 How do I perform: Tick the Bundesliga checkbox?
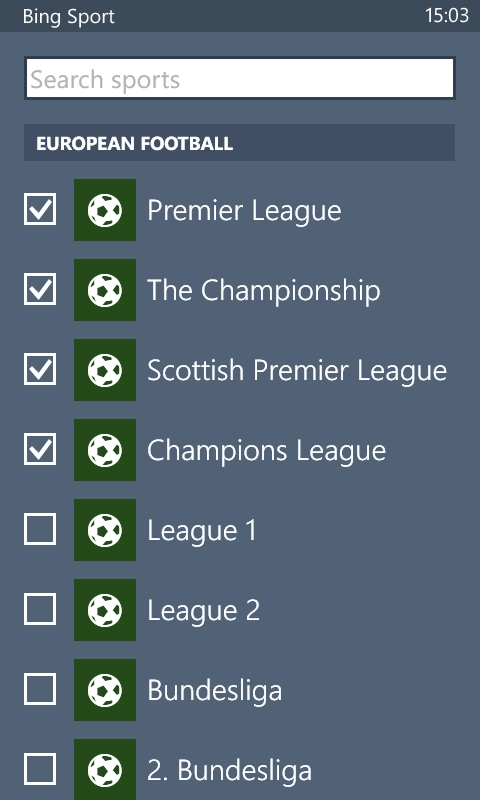click(x=40, y=690)
